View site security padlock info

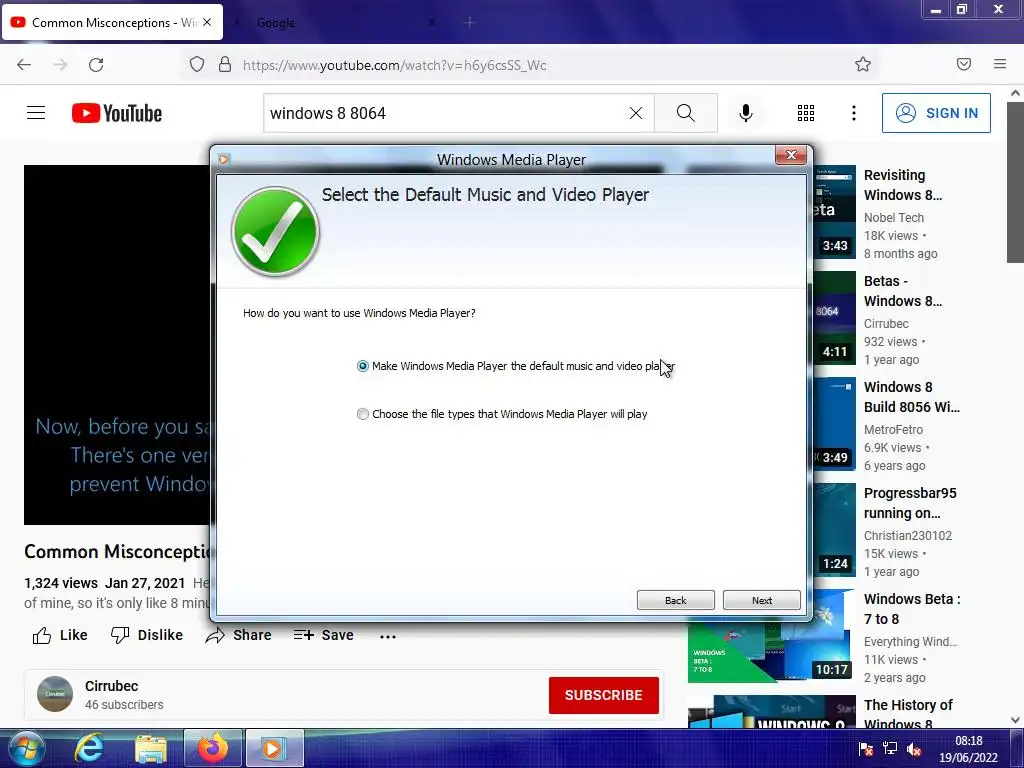[x=225, y=64]
